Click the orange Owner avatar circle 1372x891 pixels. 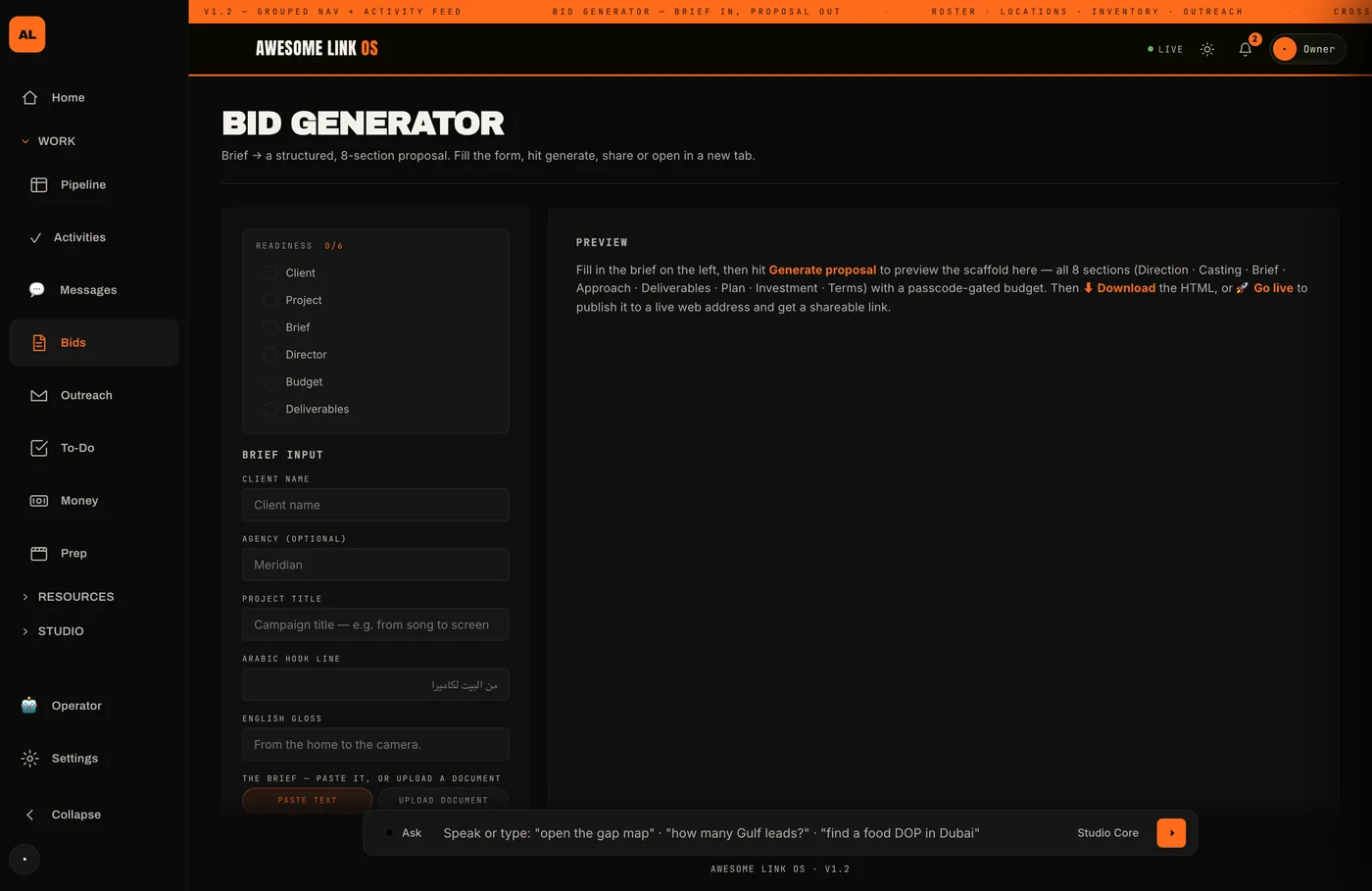pos(1285,49)
